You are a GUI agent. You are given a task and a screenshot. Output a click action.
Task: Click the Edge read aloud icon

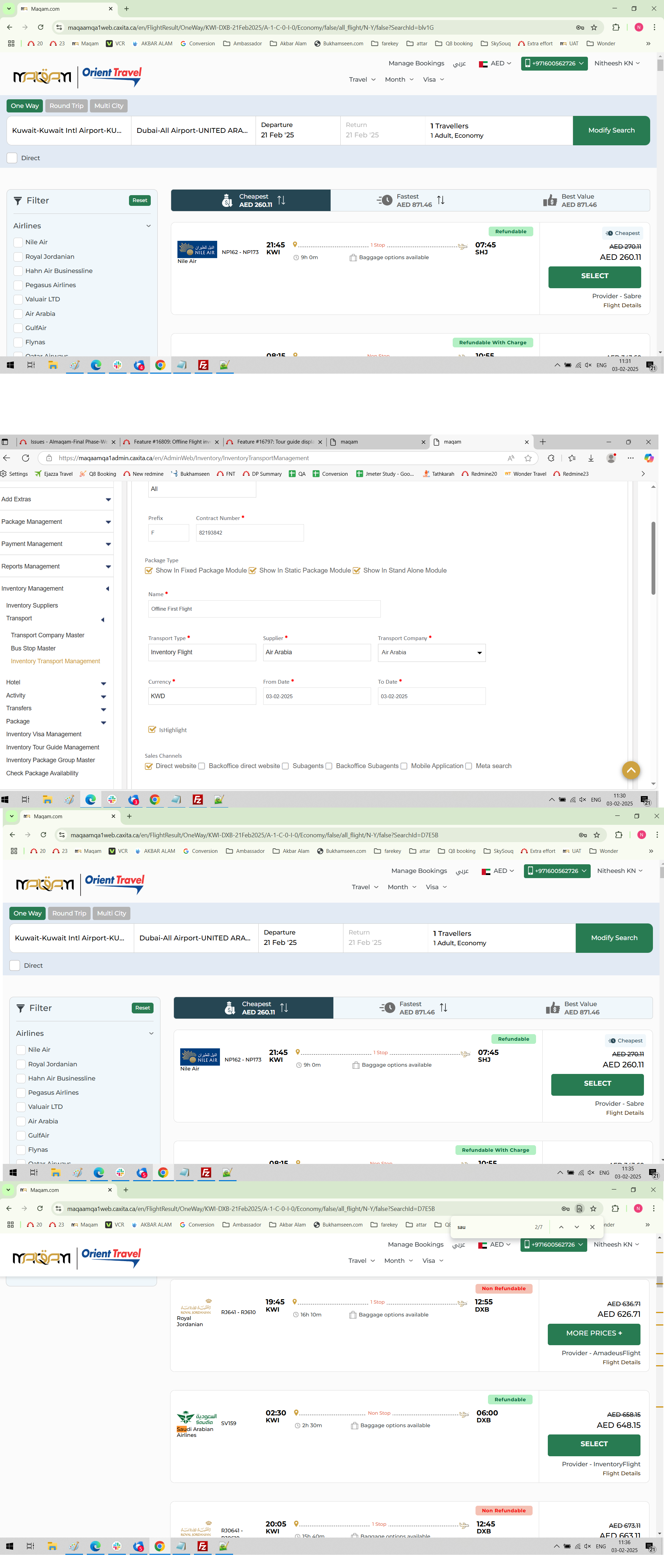pos(511,458)
